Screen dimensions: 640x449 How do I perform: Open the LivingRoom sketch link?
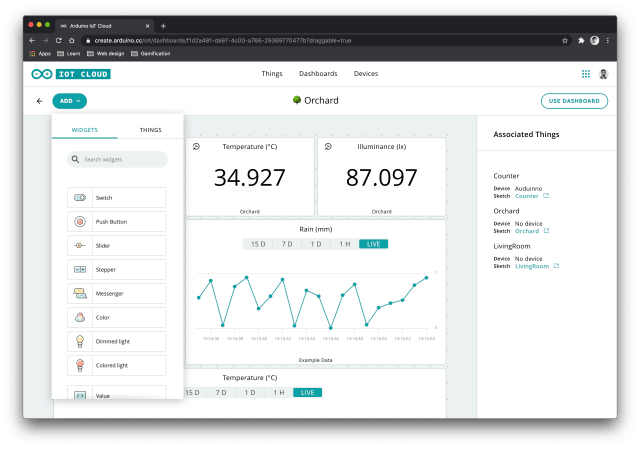pyautogui.click(x=532, y=266)
